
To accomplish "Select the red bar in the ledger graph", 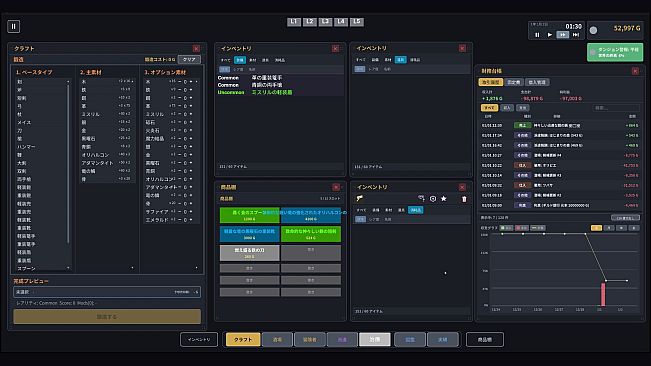I will click(x=603, y=294).
